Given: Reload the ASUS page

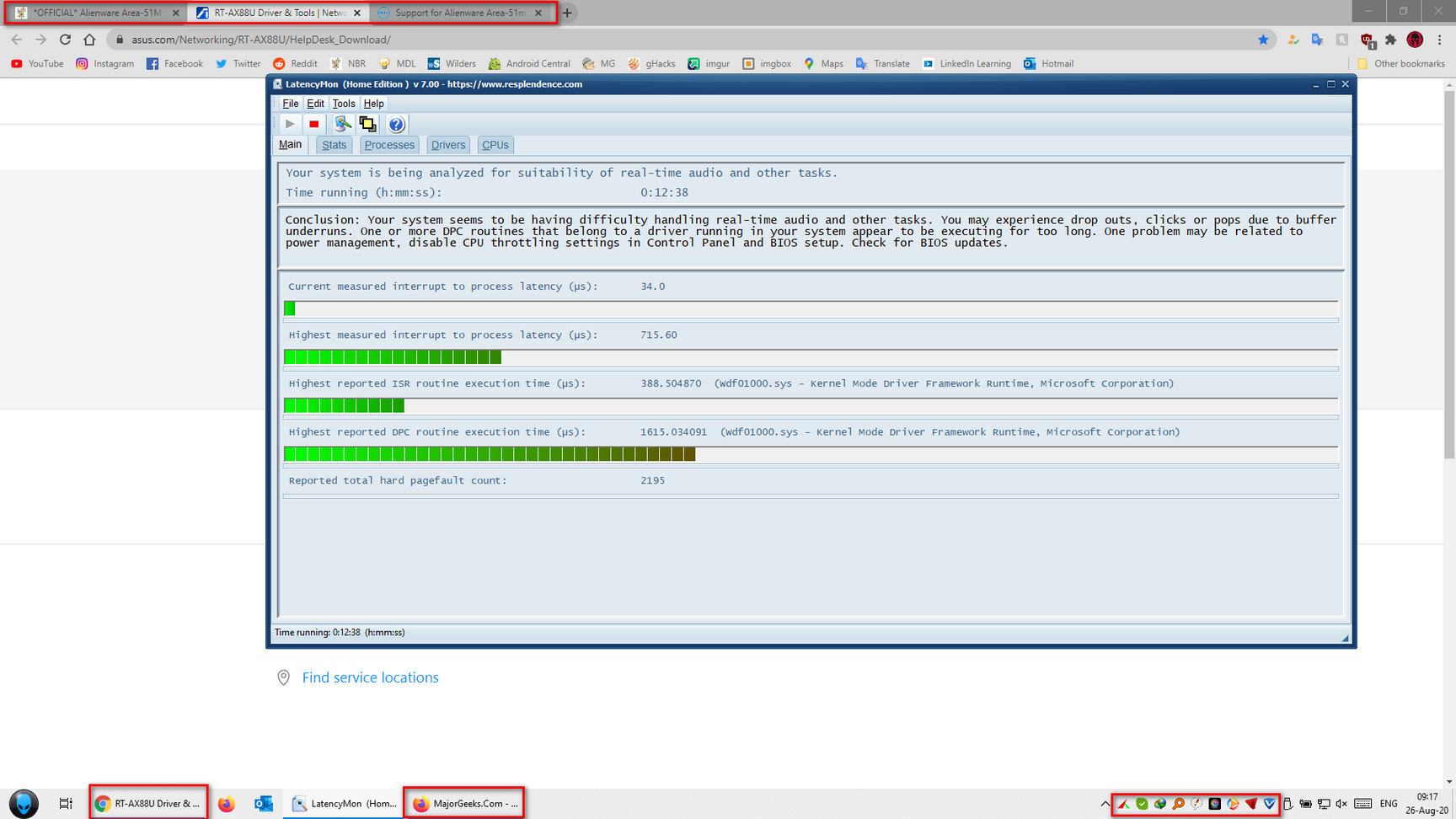Looking at the screenshot, I should [65, 40].
